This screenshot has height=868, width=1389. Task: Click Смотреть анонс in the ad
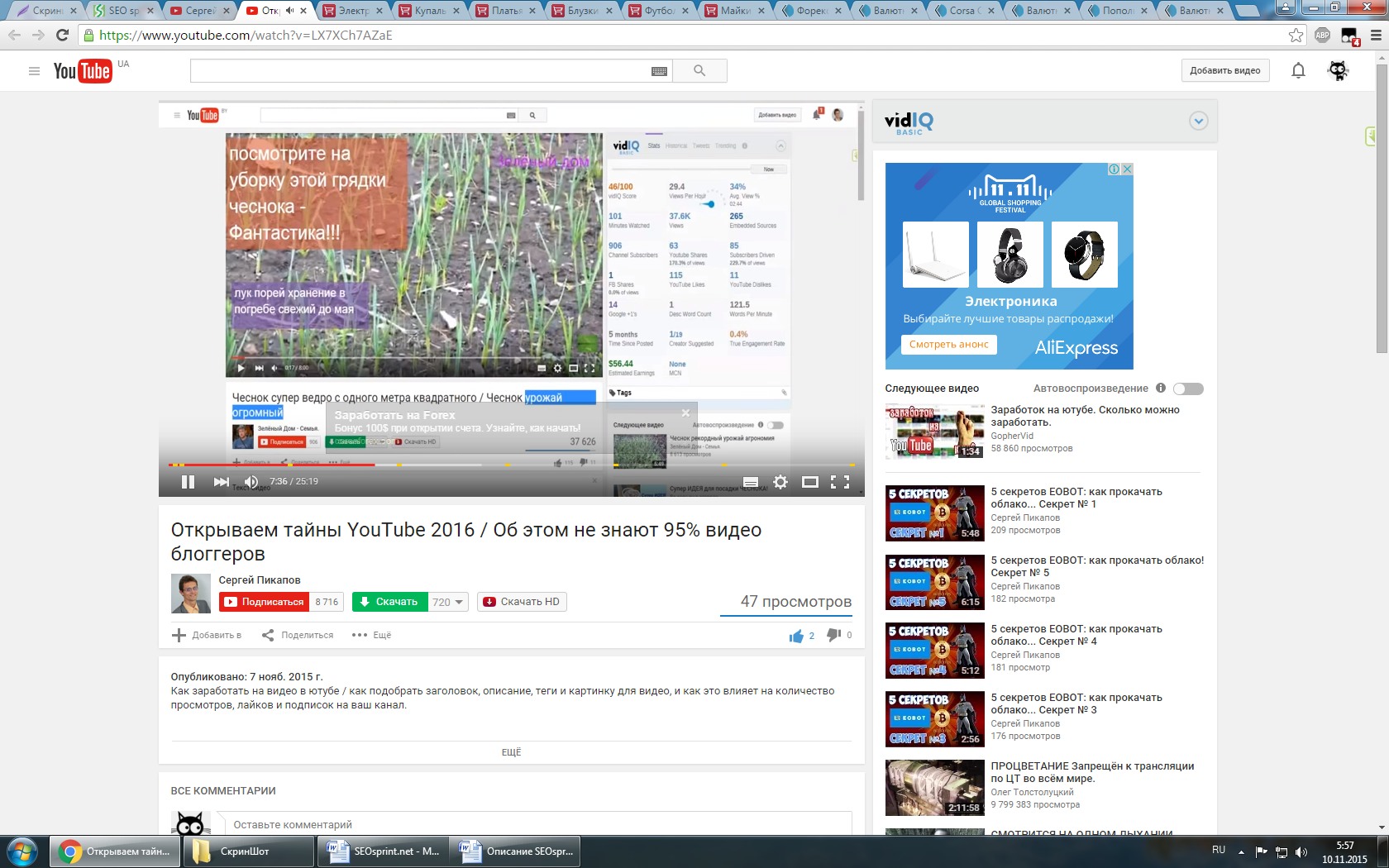948,345
